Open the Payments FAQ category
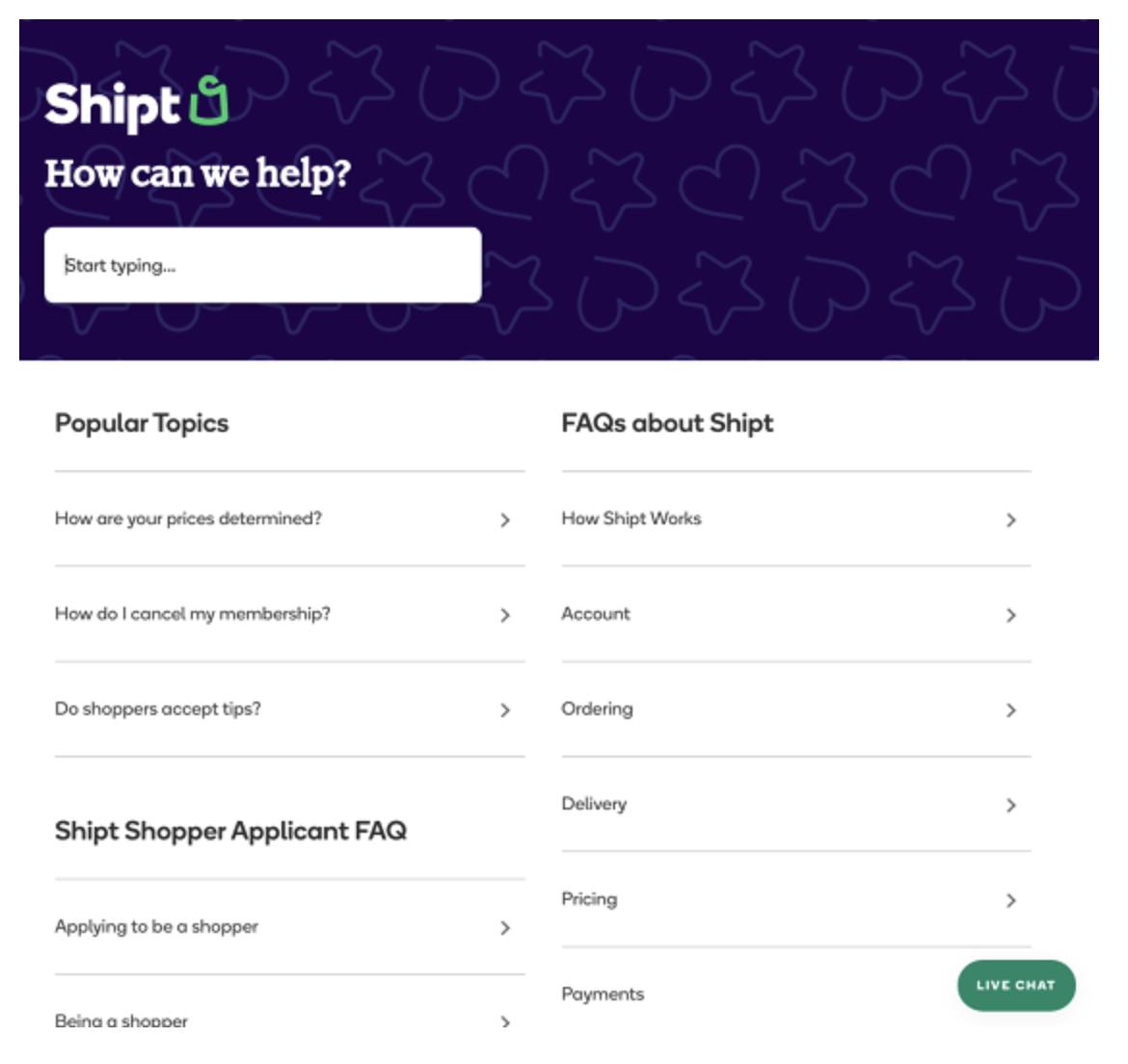Image resolution: width=1128 pixels, height=1064 pixels. pos(603,994)
